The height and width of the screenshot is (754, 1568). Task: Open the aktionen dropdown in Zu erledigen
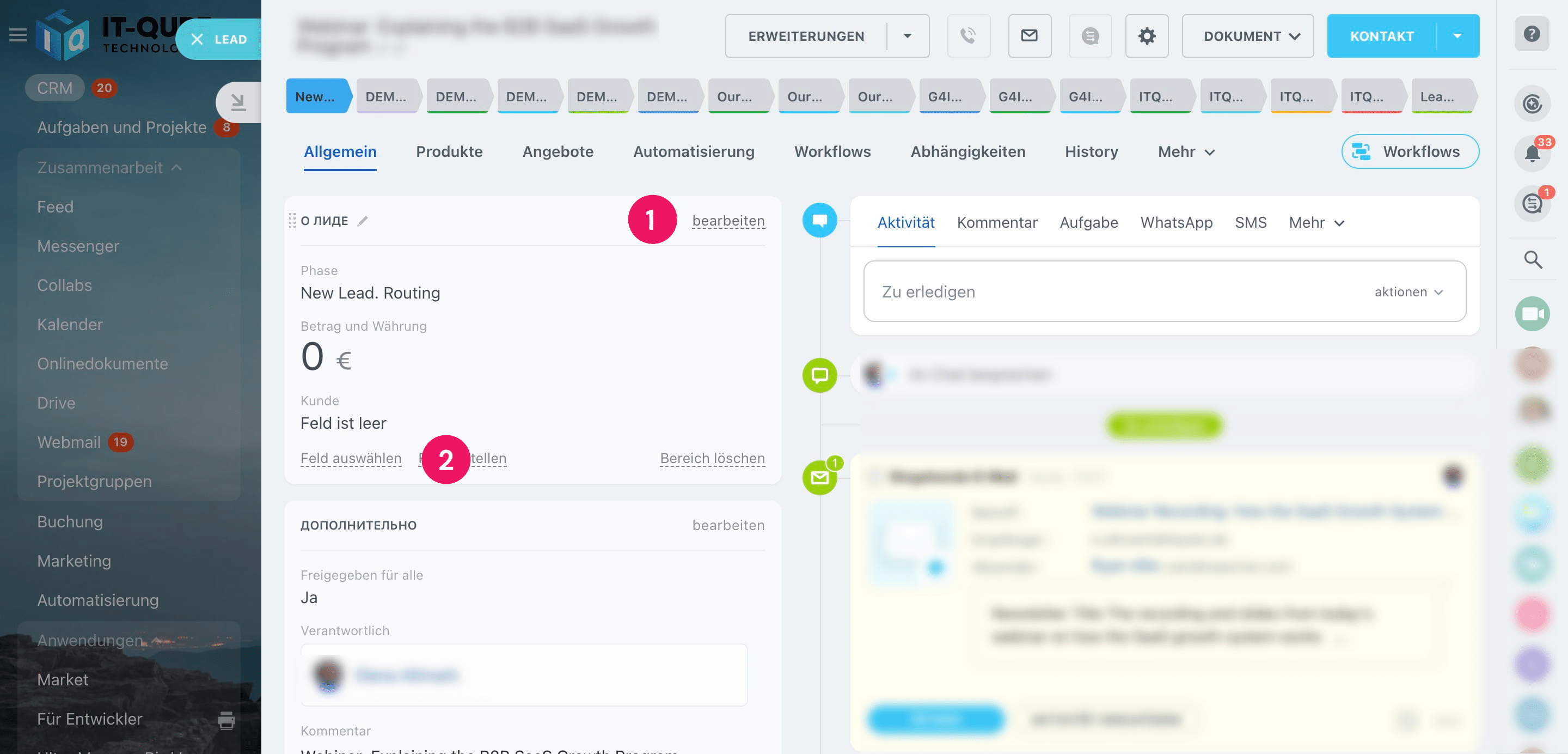[x=1408, y=291]
